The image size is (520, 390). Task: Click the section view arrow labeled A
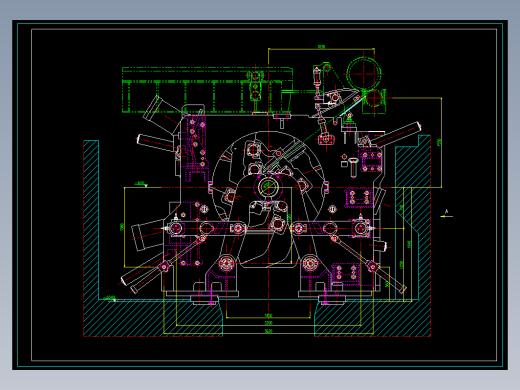point(446,214)
